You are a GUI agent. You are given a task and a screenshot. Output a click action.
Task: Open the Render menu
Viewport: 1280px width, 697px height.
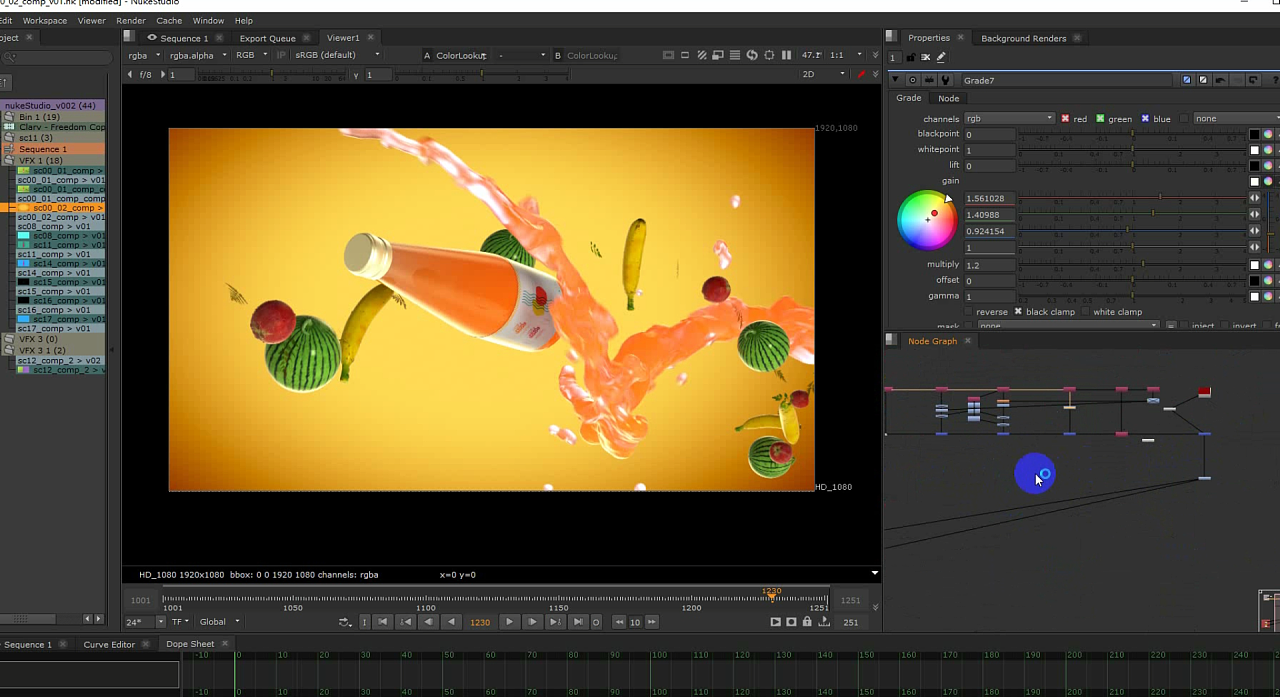point(130,20)
